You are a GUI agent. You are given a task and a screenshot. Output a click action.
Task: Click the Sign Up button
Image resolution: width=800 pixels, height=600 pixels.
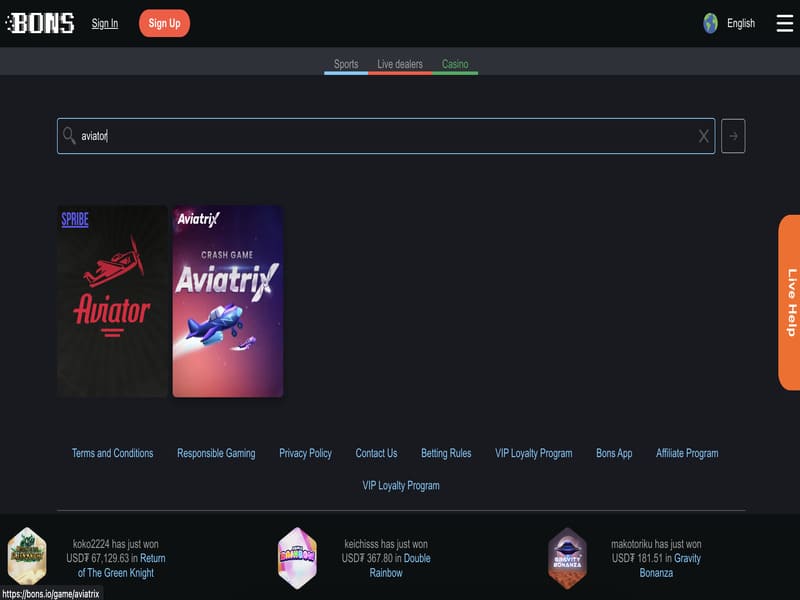point(164,23)
